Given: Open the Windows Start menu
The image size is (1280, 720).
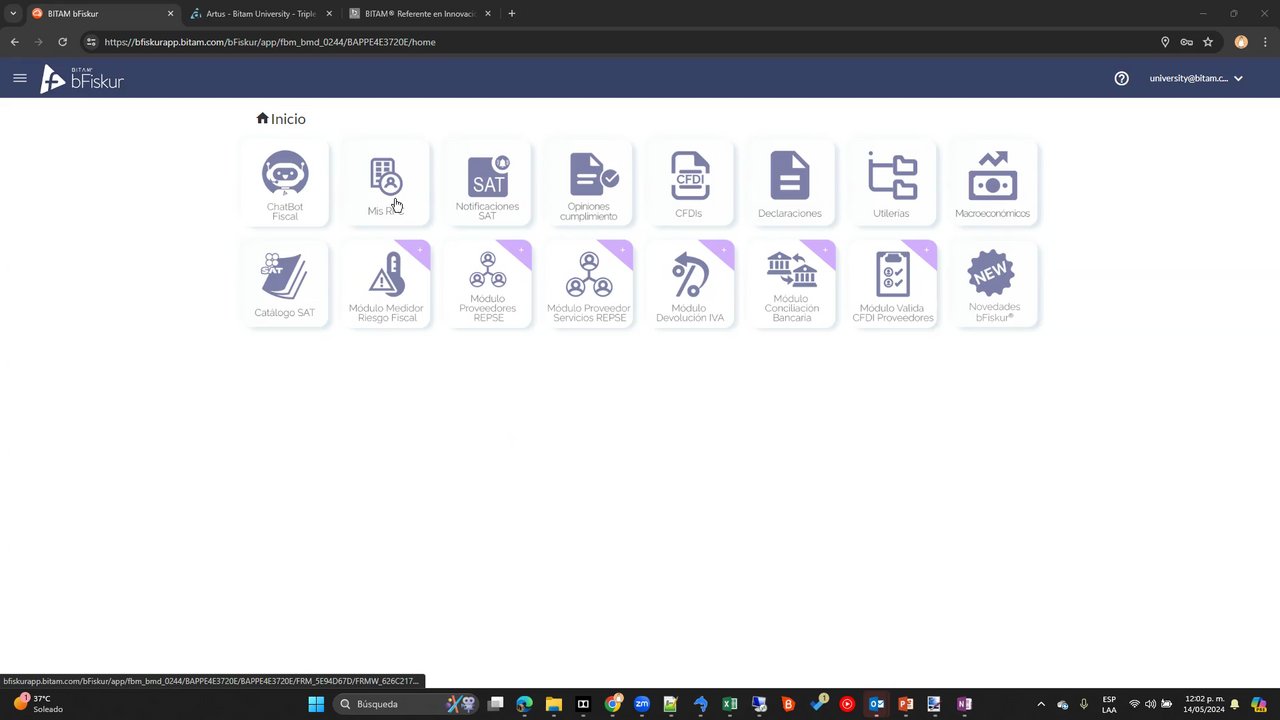Looking at the screenshot, I should (316, 704).
